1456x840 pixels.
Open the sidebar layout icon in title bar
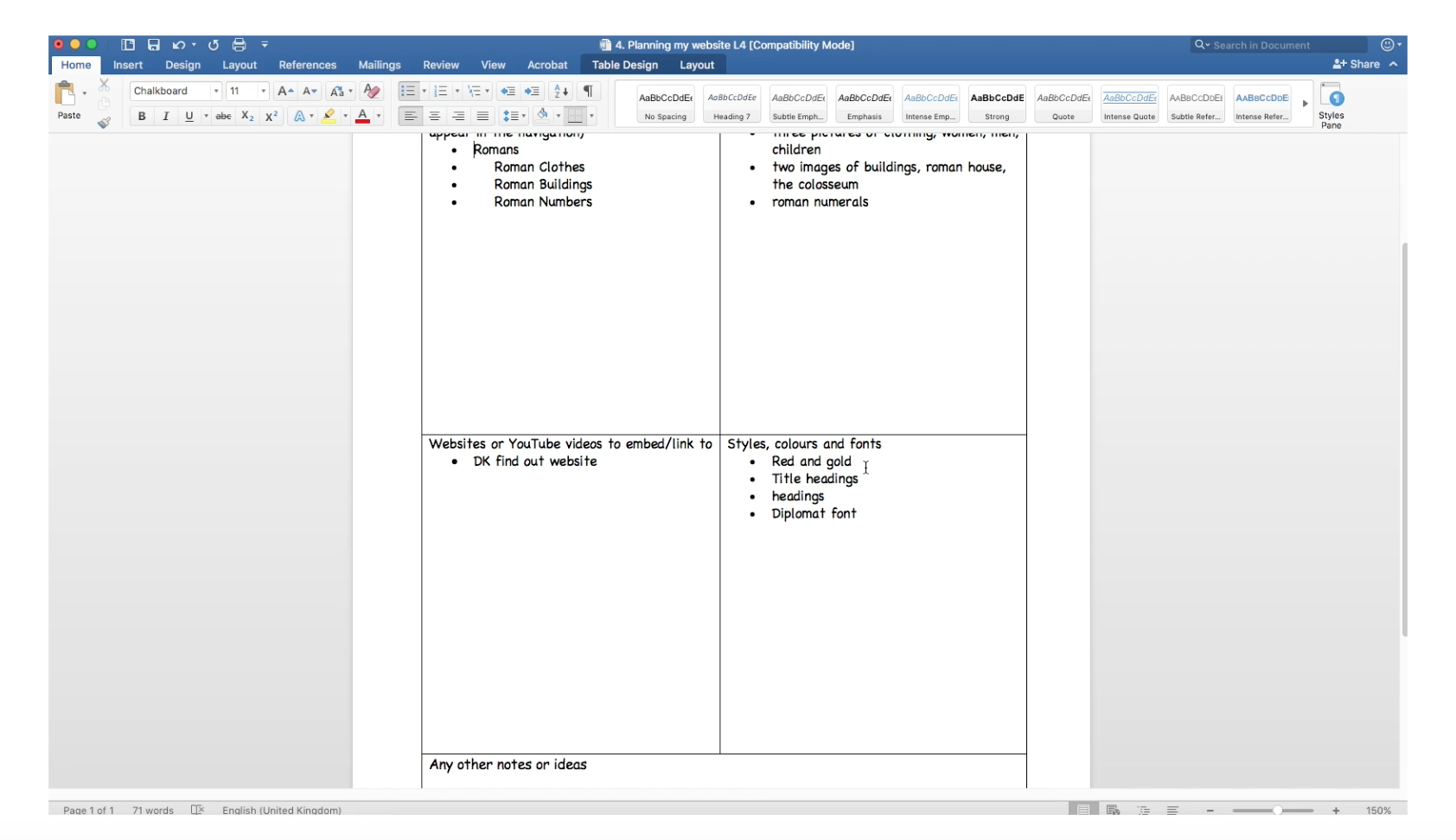click(128, 45)
